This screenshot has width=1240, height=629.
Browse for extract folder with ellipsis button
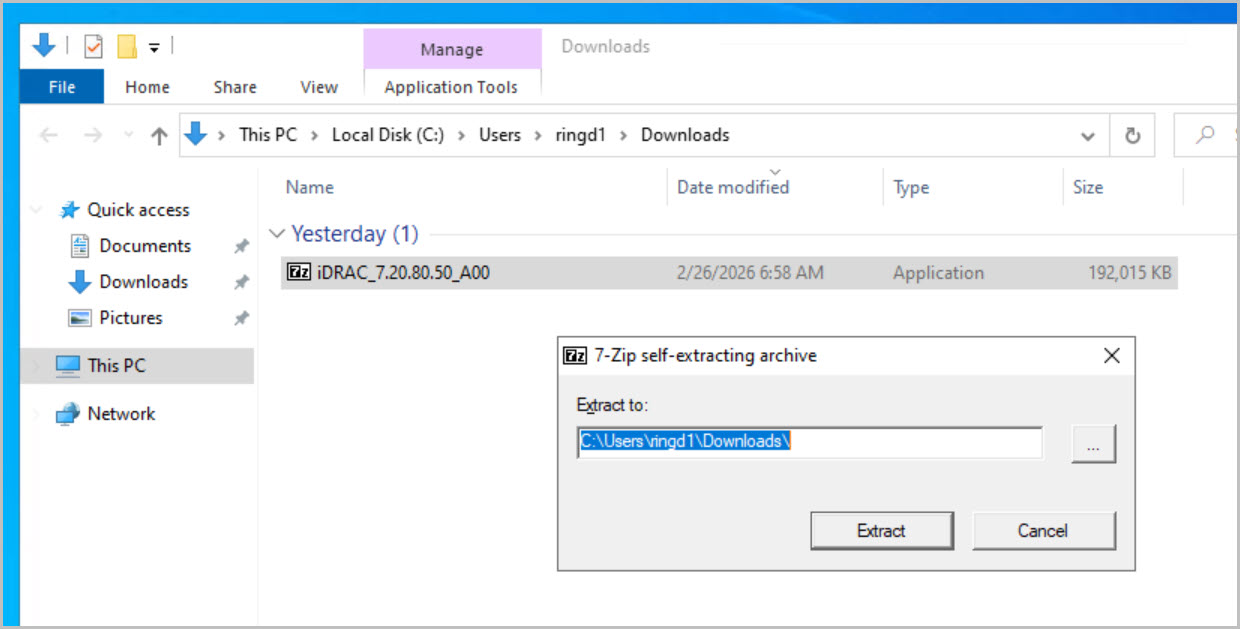click(x=1093, y=443)
